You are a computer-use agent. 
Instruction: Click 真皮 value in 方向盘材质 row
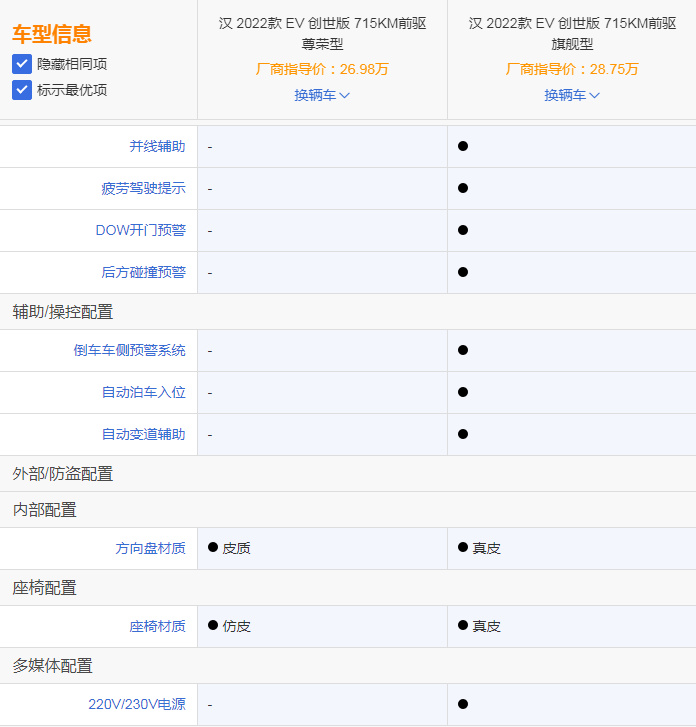point(486,548)
